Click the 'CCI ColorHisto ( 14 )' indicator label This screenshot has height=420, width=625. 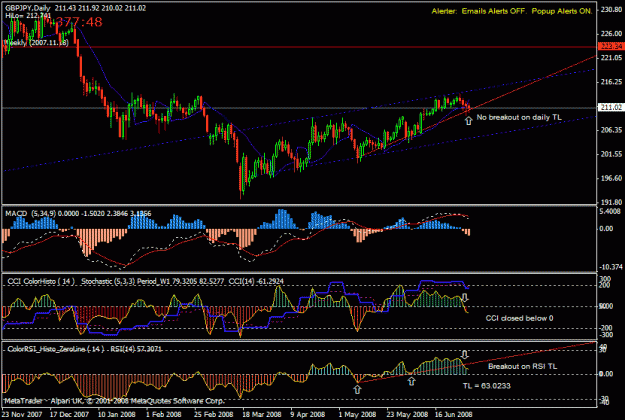[x=41, y=281]
